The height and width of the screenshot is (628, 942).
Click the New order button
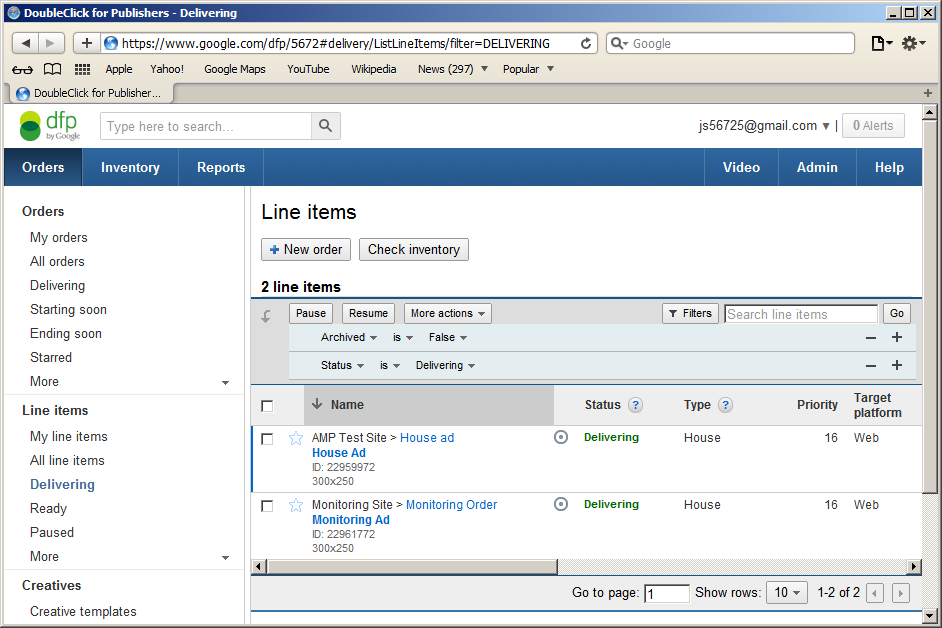[x=306, y=249]
